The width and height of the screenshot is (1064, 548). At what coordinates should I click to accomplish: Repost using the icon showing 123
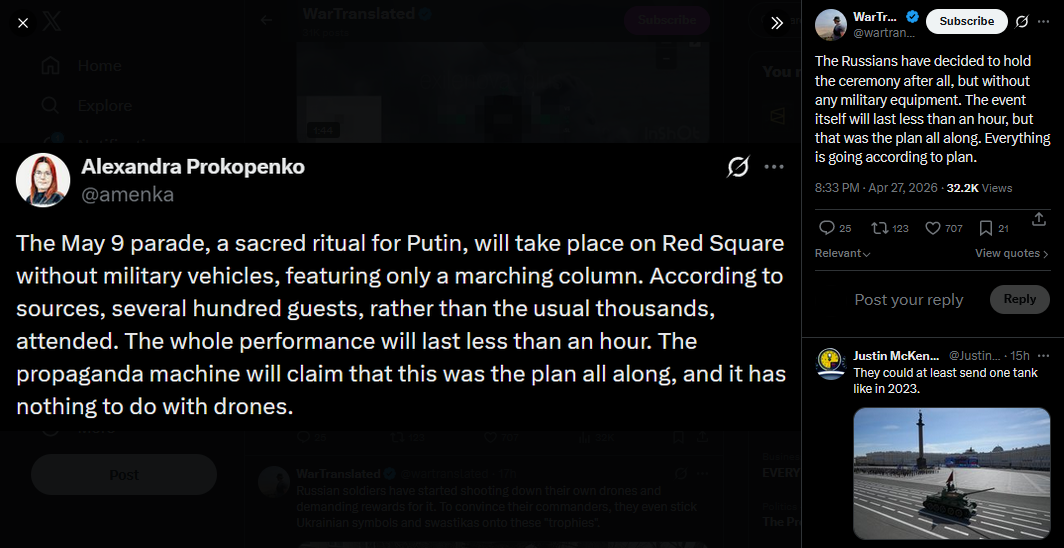click(x=890, y=229)
